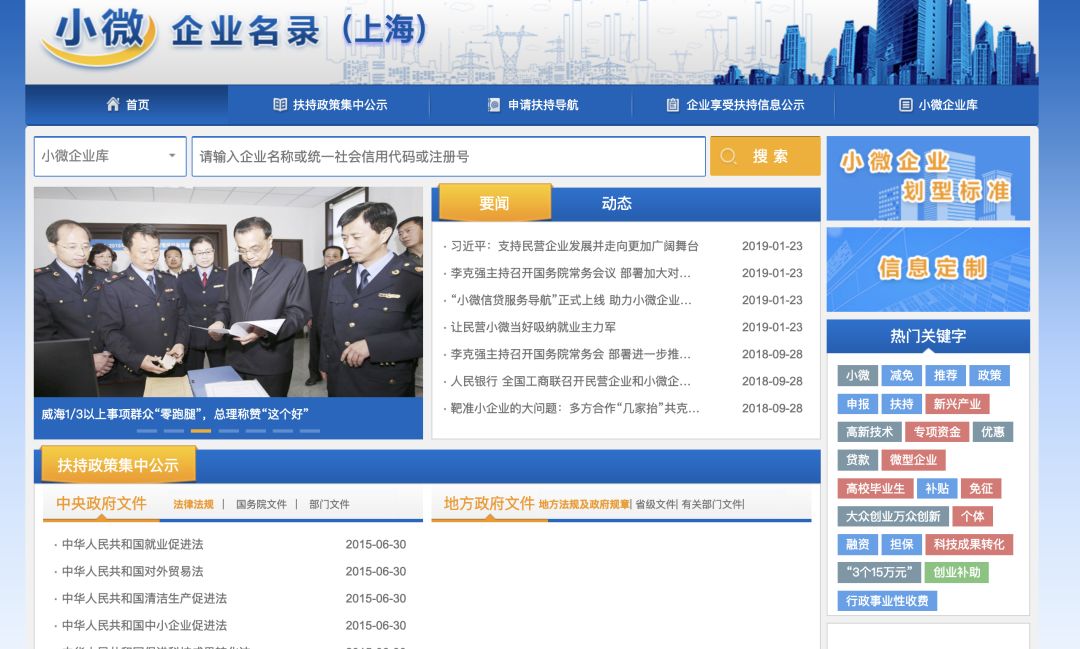This screenshot has height=649, width=1080.
Task: Open 扶持政策集中公示 via its navigation icon
Action: tap(283, 103)
